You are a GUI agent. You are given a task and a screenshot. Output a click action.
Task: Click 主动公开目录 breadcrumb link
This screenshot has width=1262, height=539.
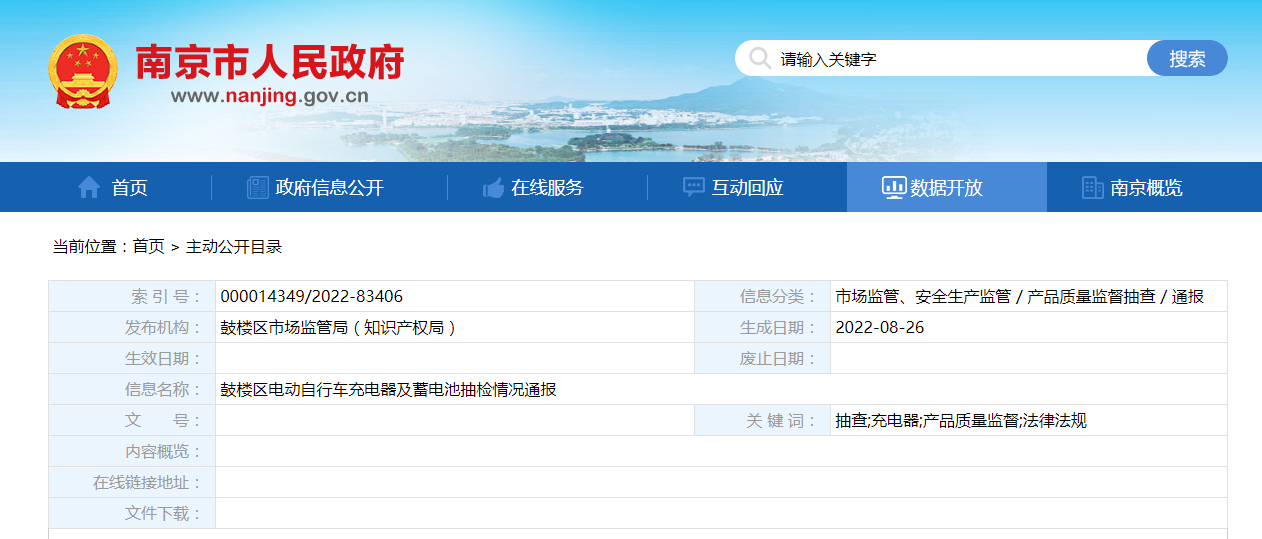[234, 247]
